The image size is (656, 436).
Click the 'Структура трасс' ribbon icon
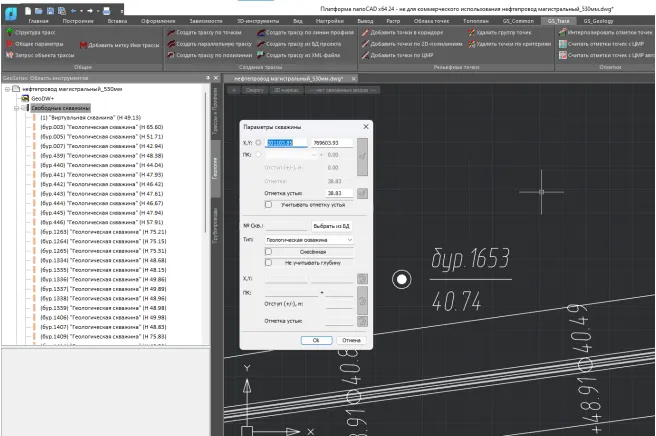click(8, 32)
